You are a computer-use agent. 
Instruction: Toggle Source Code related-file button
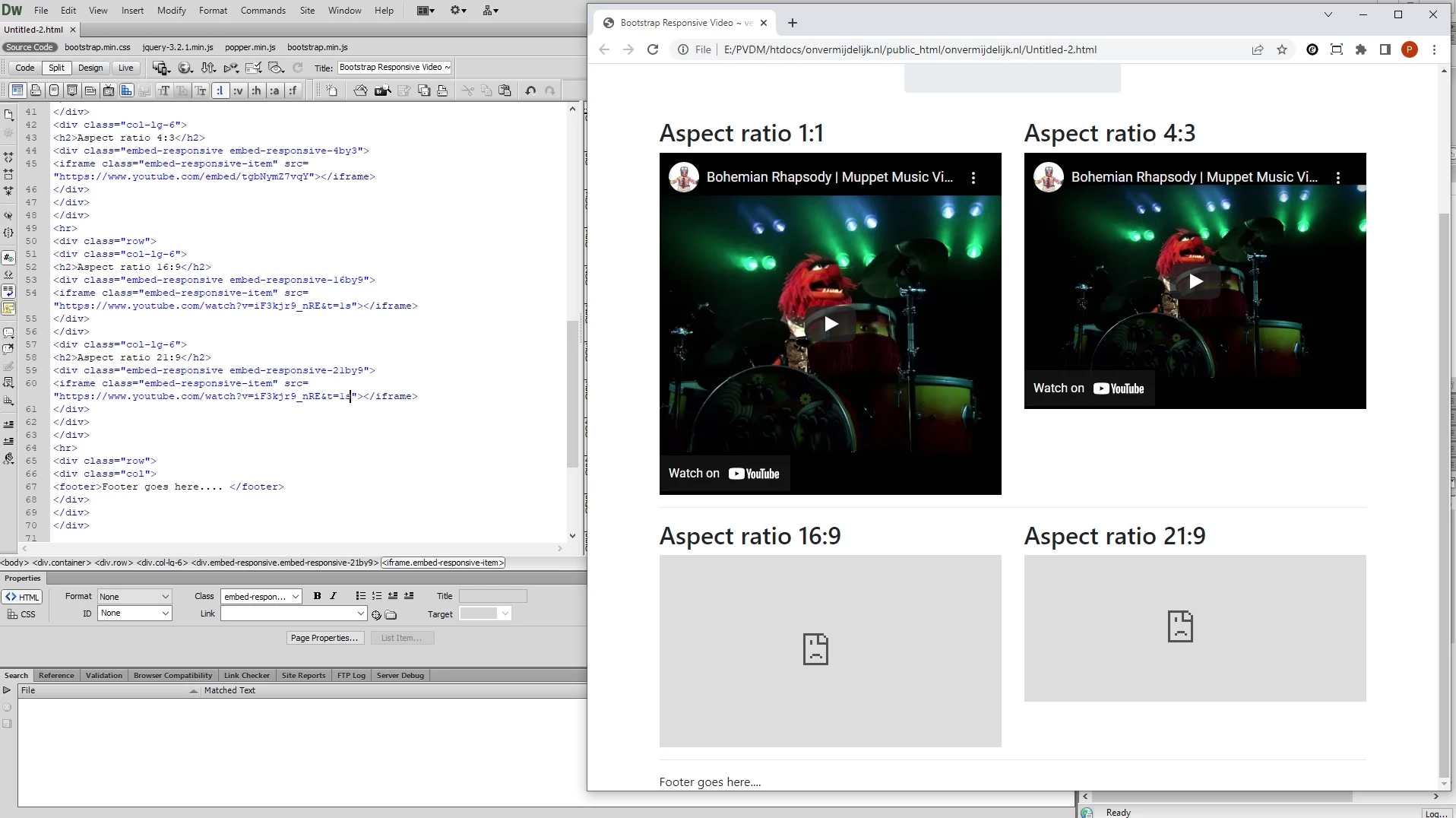pyautogui.click(x=30, y=47)
